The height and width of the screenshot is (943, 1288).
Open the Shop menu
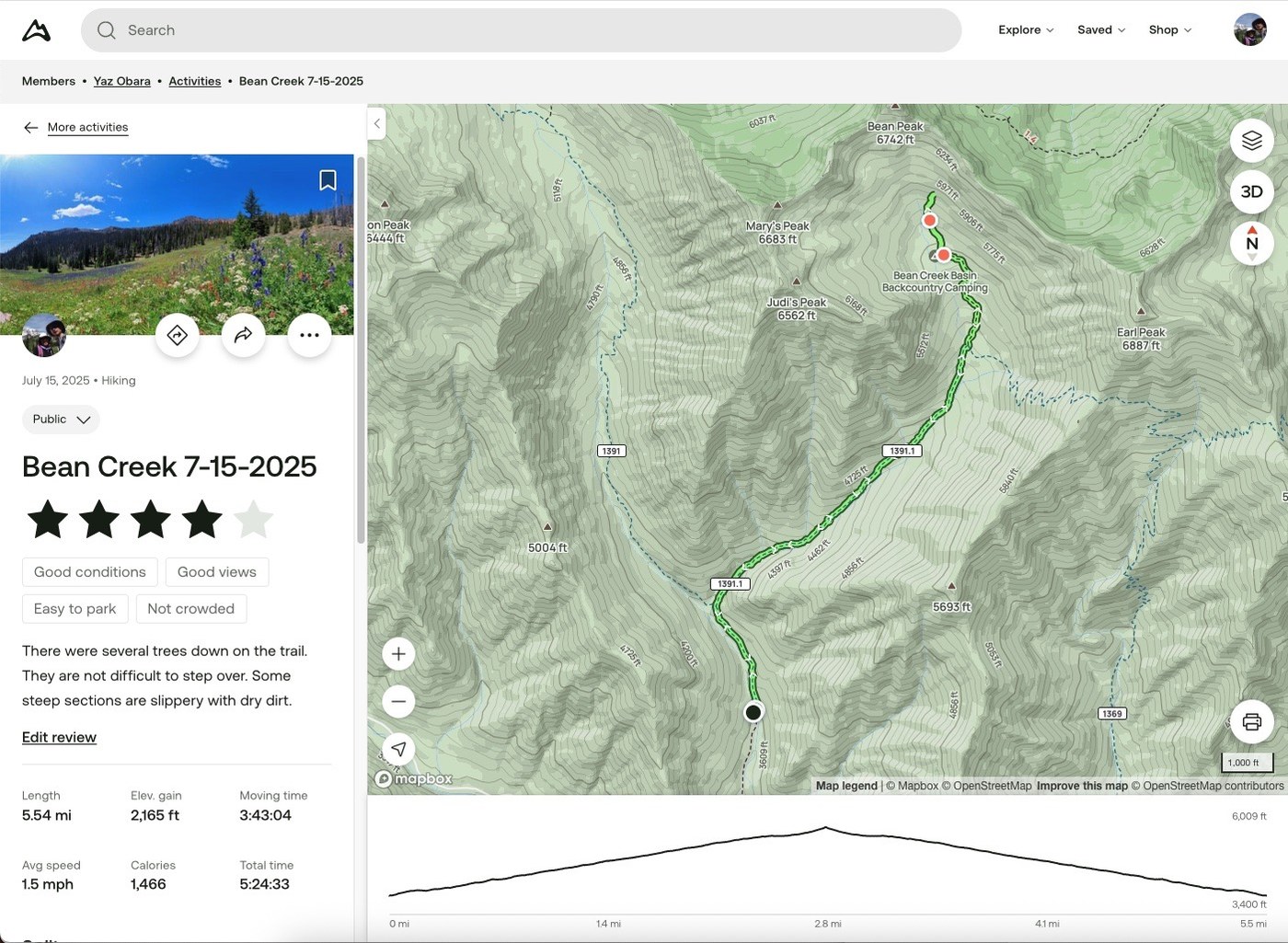pyautogui.click(x=1169, y=30)
